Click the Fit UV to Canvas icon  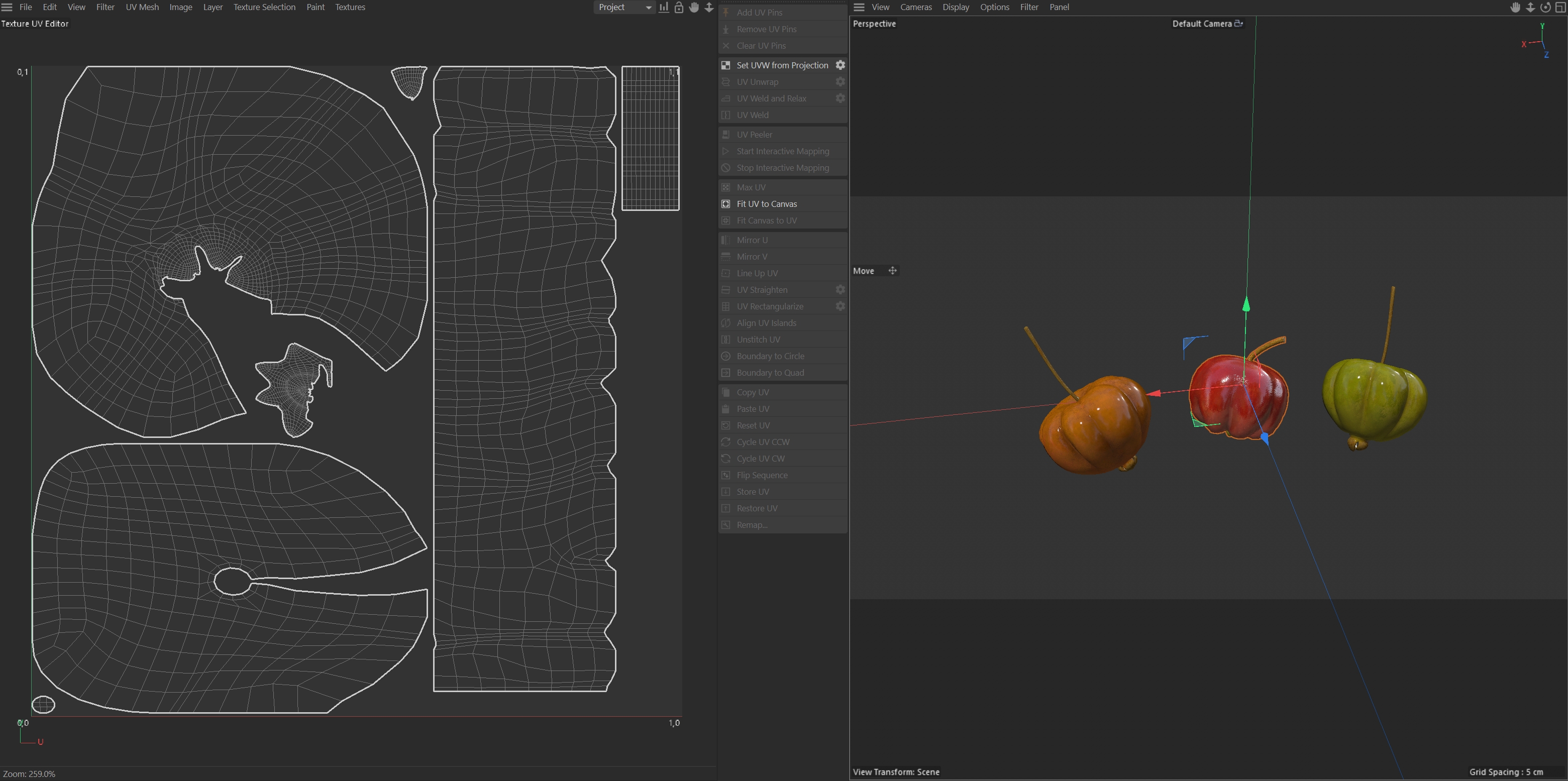tap(725, 204)
